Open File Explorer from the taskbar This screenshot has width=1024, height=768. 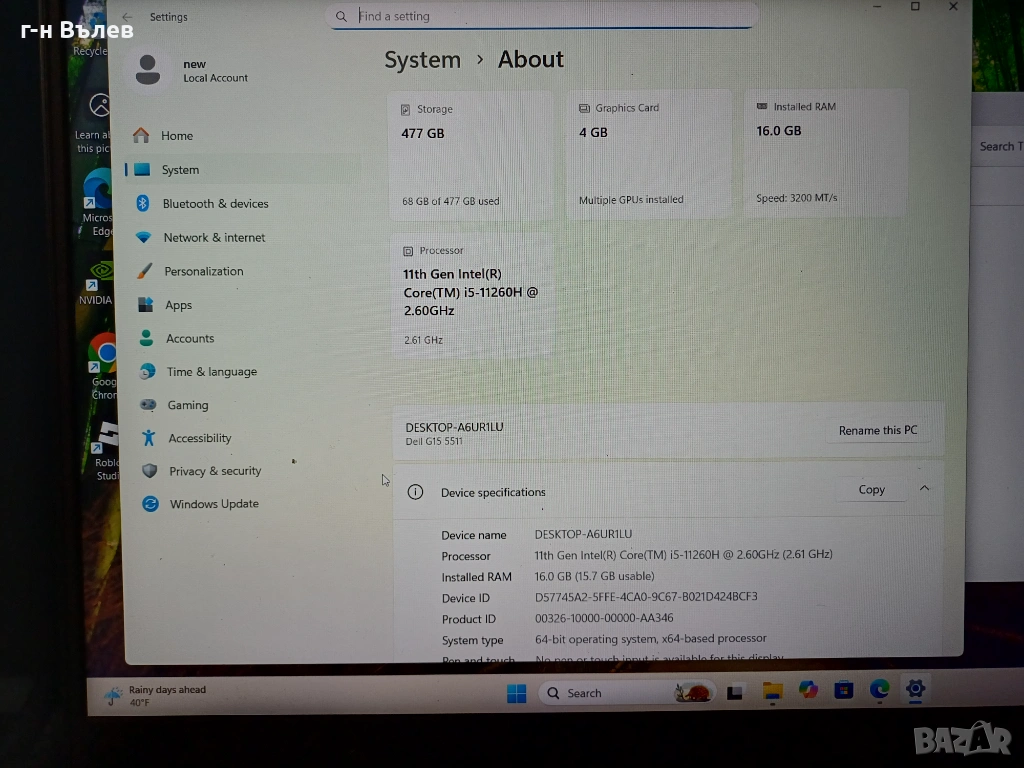tap(772, 691)
